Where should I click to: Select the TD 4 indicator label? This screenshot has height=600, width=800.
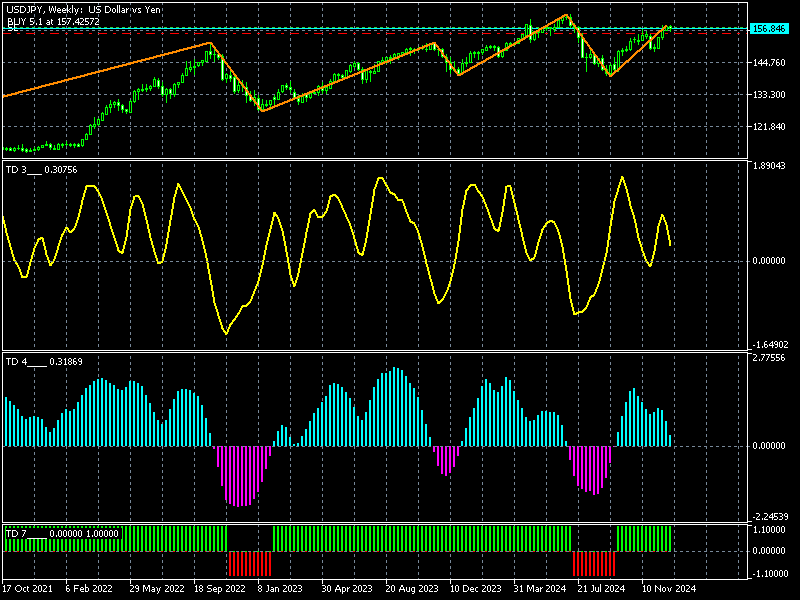44,362
